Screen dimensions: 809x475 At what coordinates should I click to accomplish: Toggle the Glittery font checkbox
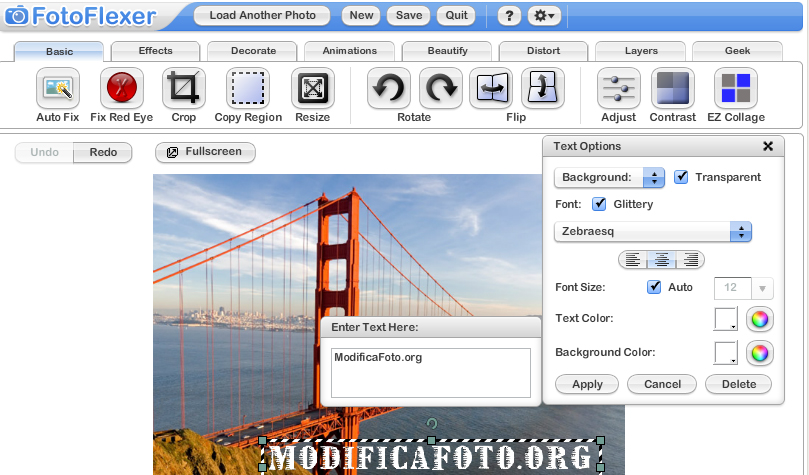pyautogui.click(x=600, y=204)
